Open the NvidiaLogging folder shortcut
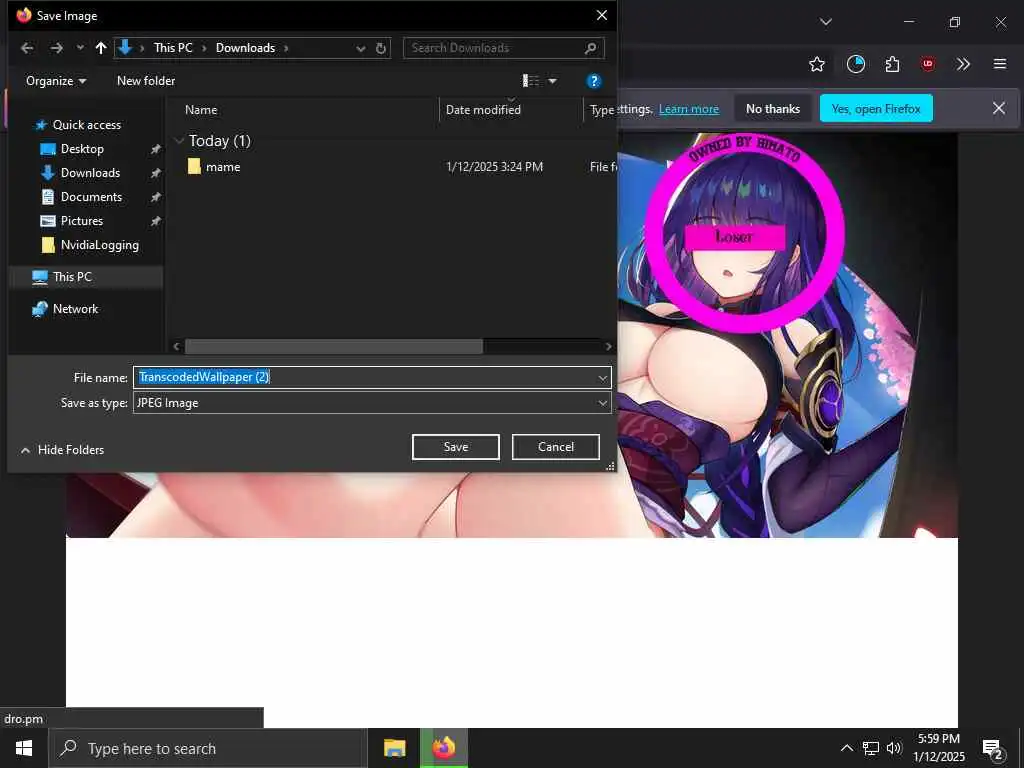Viewport: 1024px width, 768px height. pyautogui.click(x=99, y=245)
